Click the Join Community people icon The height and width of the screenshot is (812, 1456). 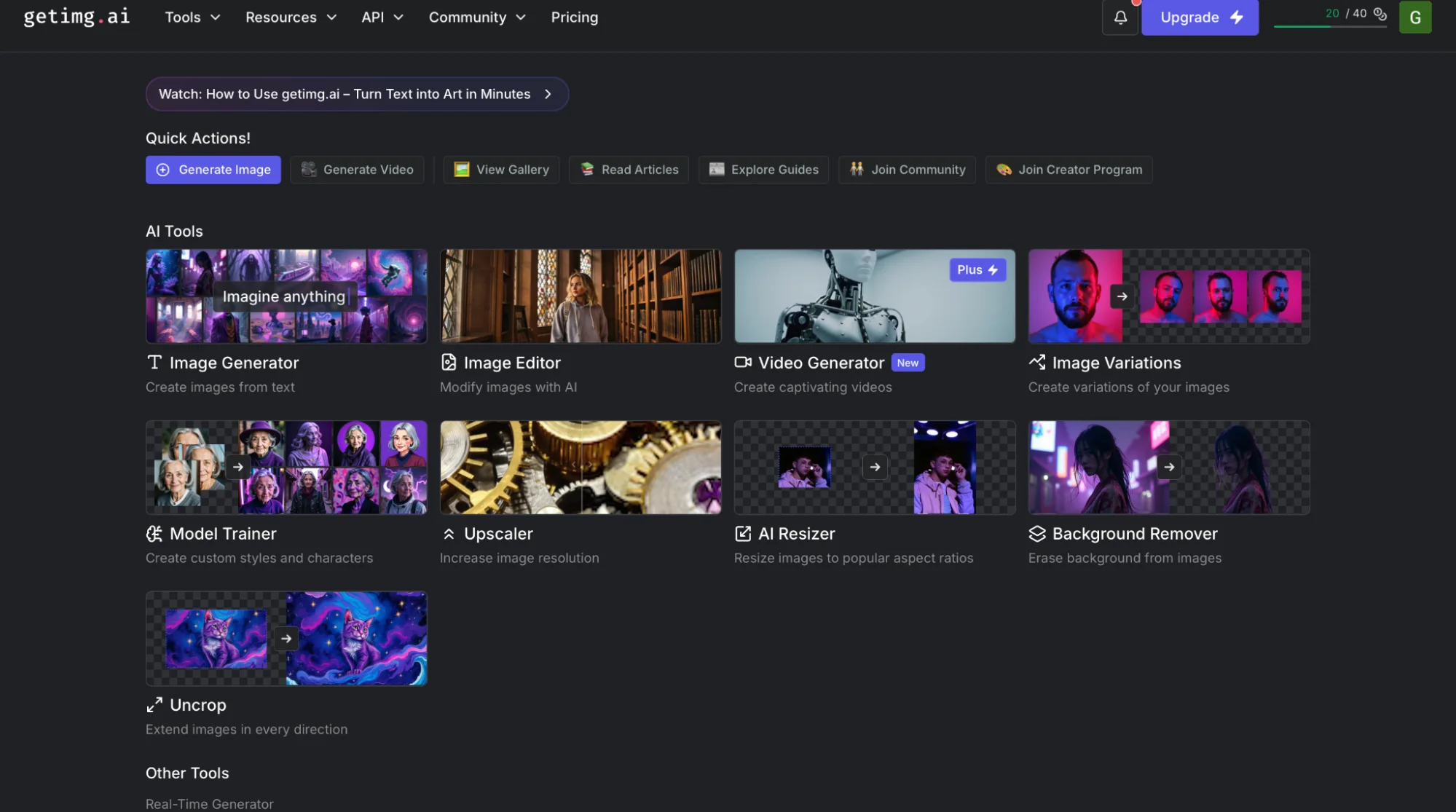pyautogui.click(x=857, y=170)
